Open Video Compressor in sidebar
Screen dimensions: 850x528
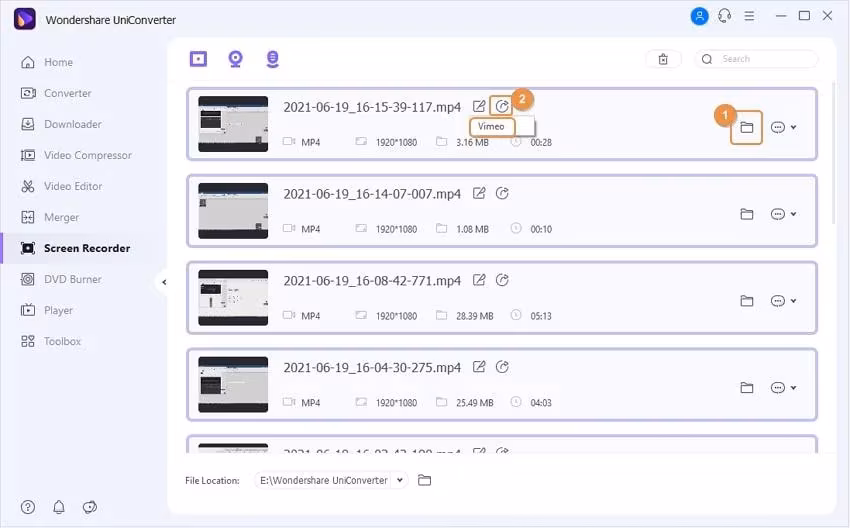click(76, 155)
